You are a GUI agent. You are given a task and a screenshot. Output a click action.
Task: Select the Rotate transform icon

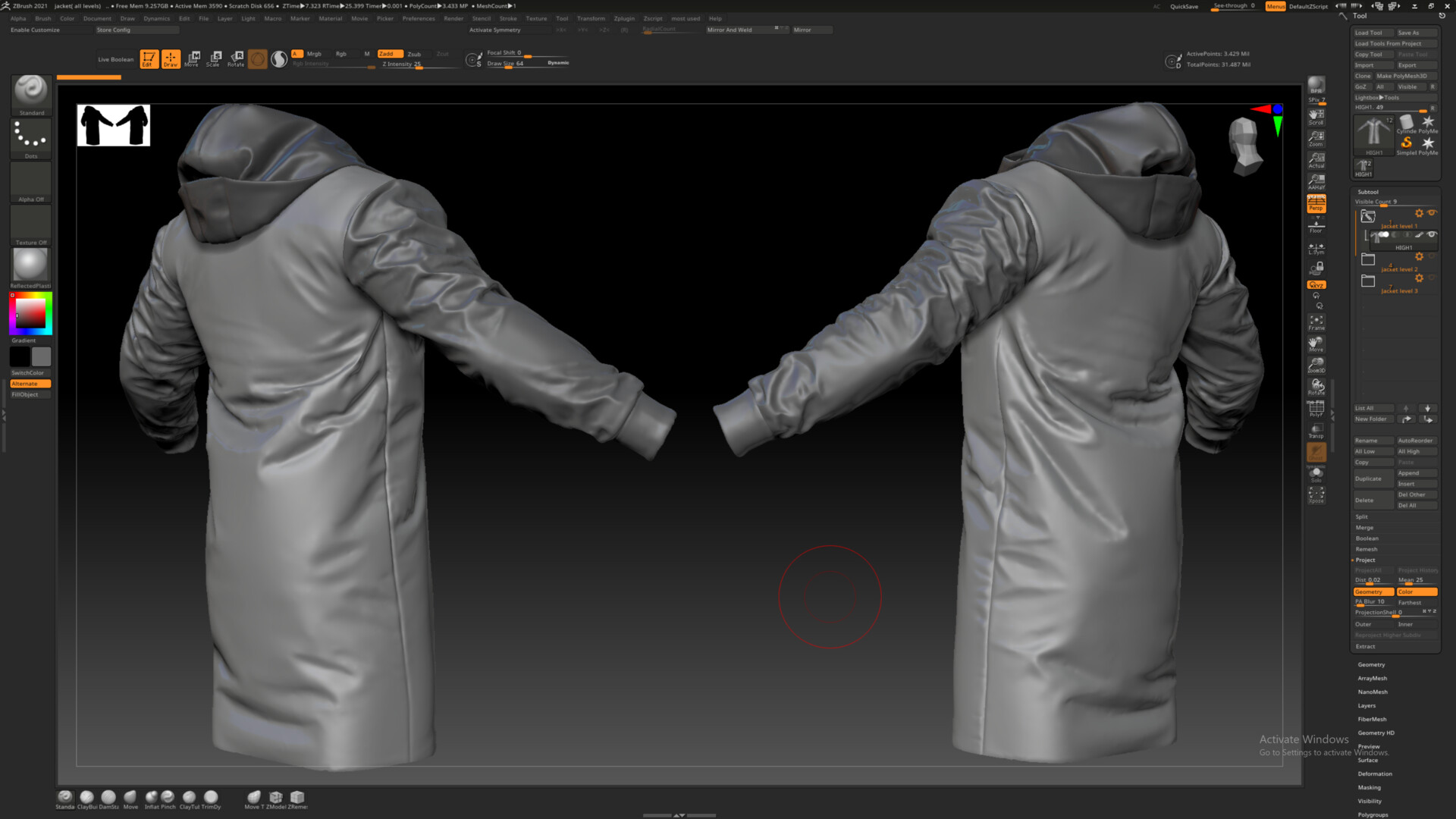tap(236, 58)
